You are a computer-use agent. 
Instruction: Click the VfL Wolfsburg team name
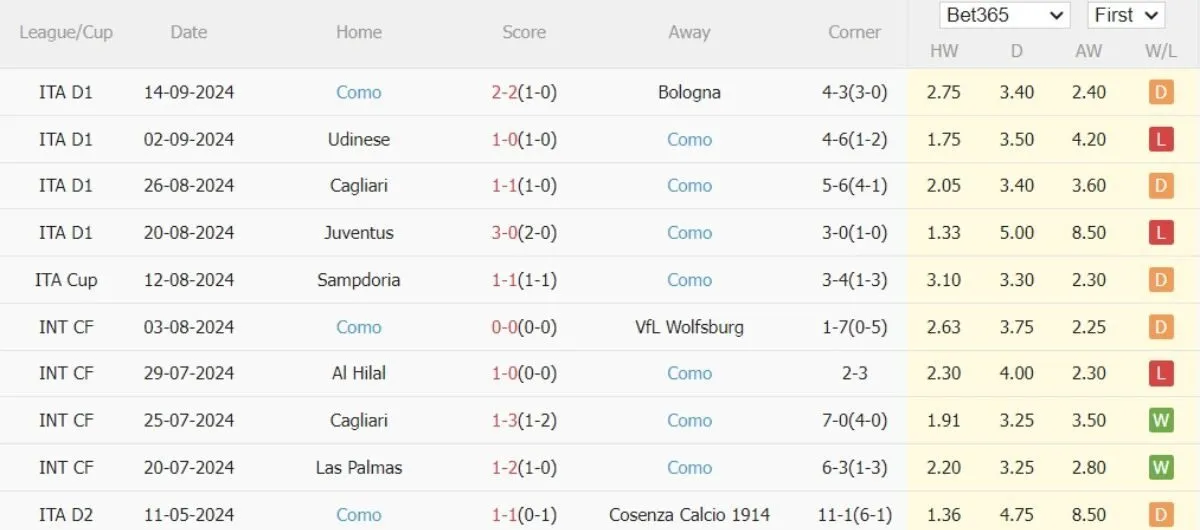(689, 327)
